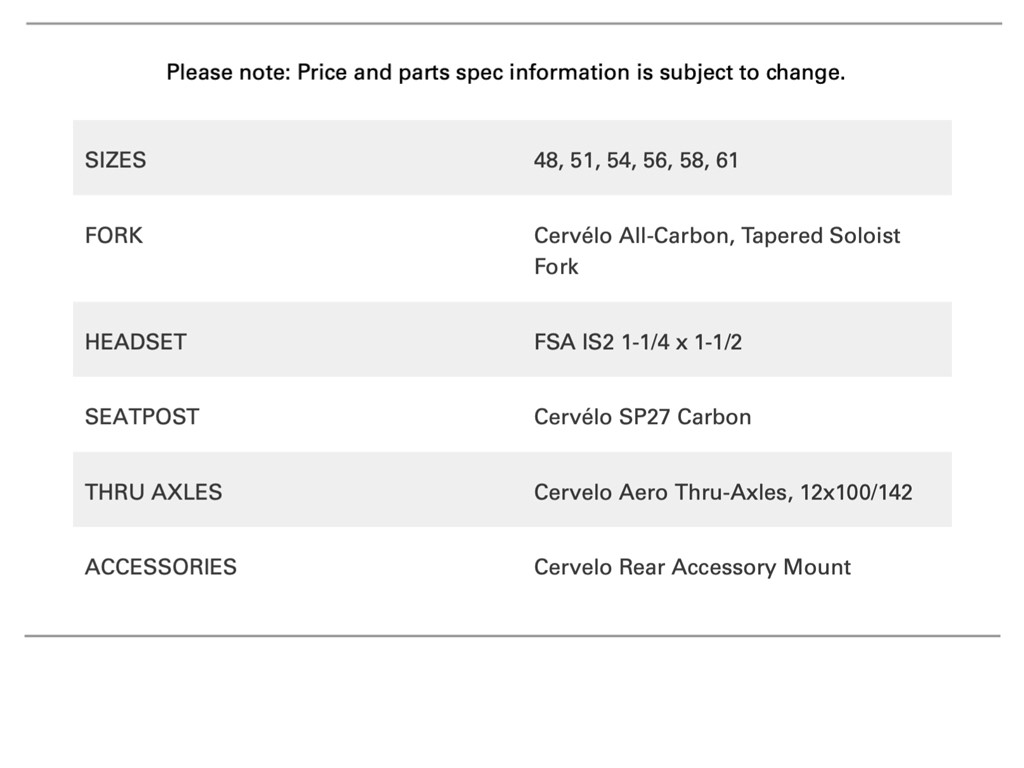Click size 54 in the sizes list

(620, 160)
